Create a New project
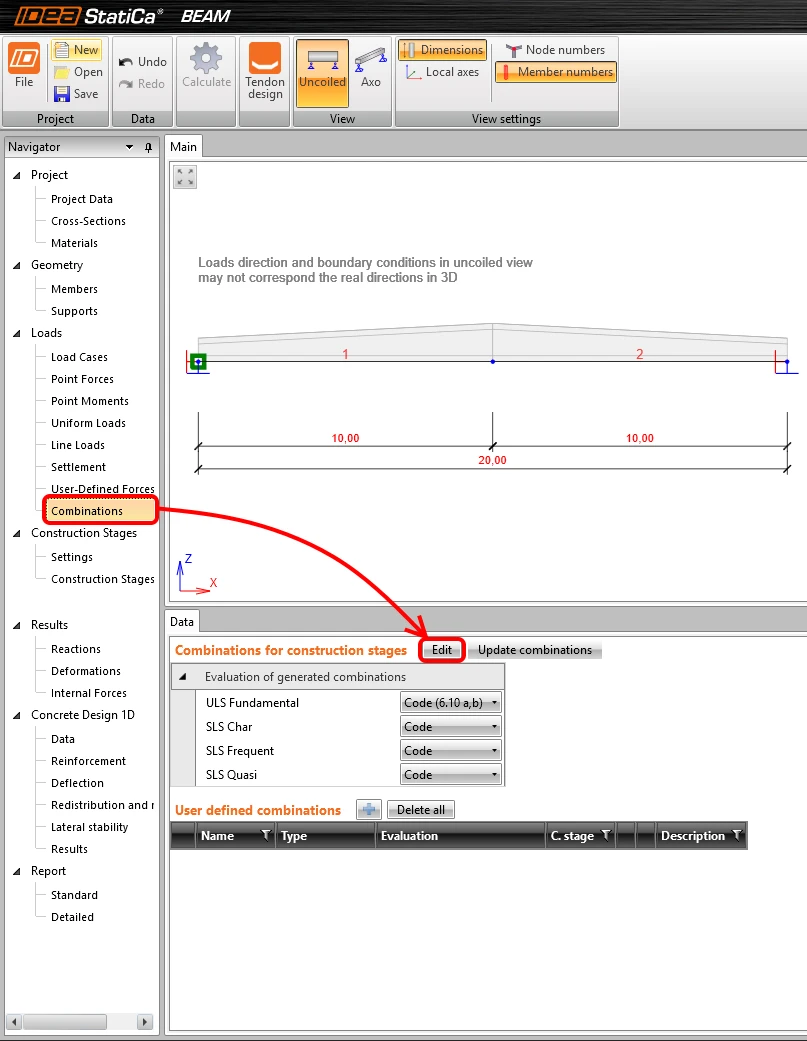The height and width of the screenshot is (1041, 807). [76, 50]
